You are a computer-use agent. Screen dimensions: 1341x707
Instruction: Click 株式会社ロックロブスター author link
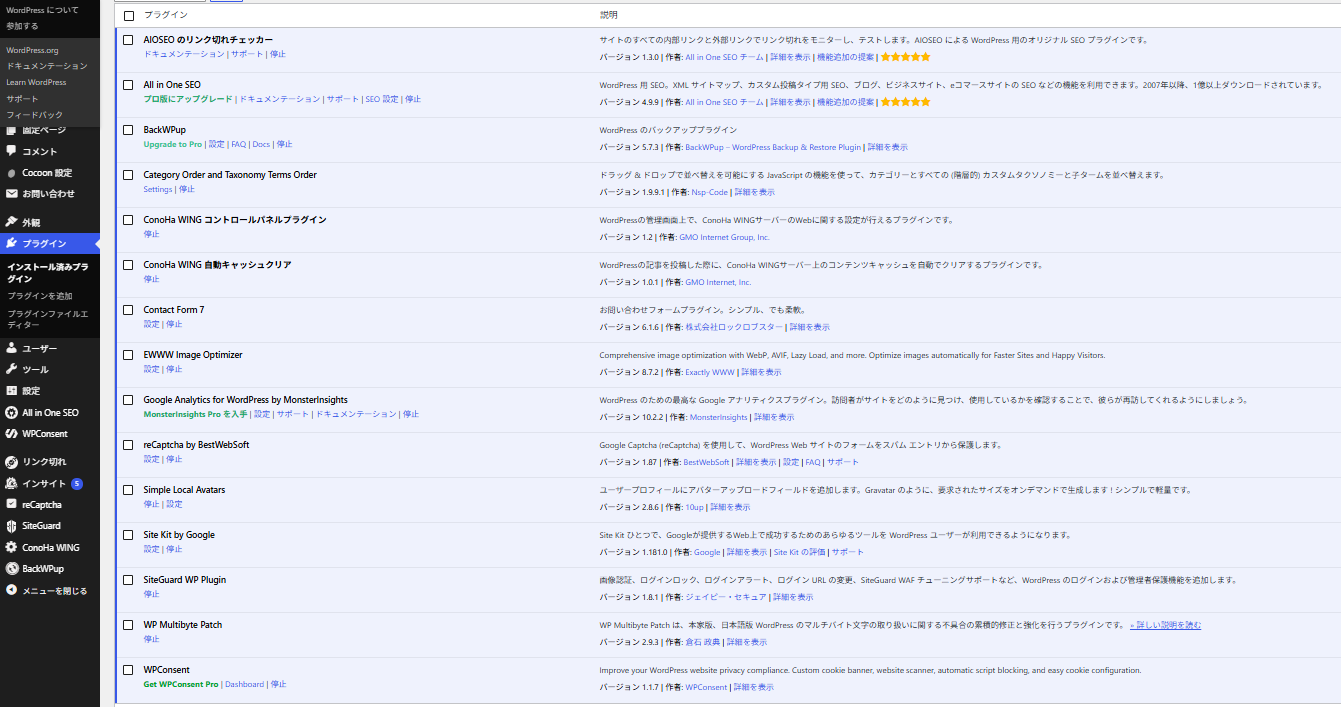[x=734, y=327]
